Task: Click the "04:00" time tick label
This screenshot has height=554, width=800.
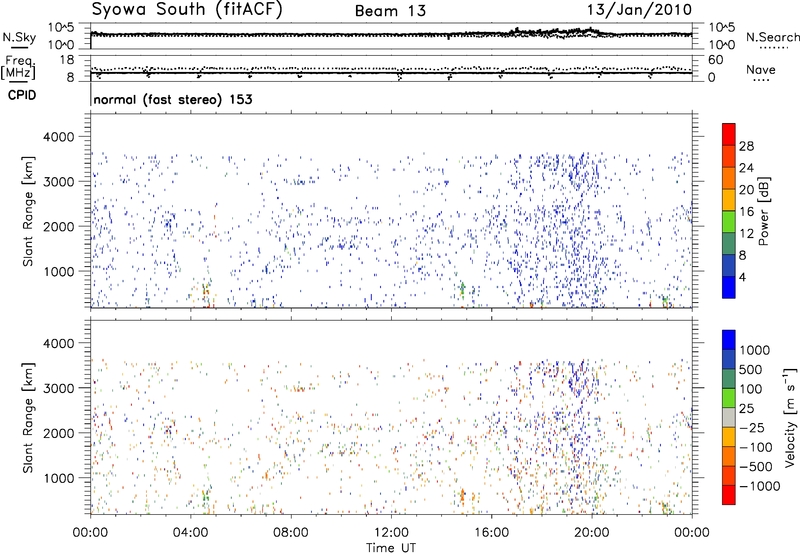Action: click(x=190, y=533)
